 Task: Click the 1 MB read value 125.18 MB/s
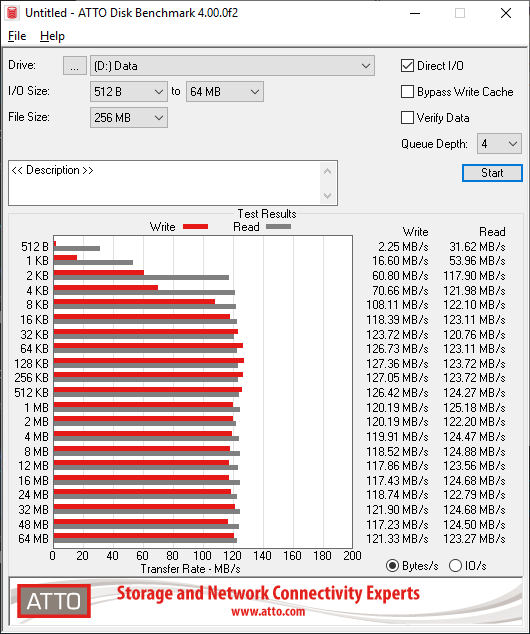(474, 408)
